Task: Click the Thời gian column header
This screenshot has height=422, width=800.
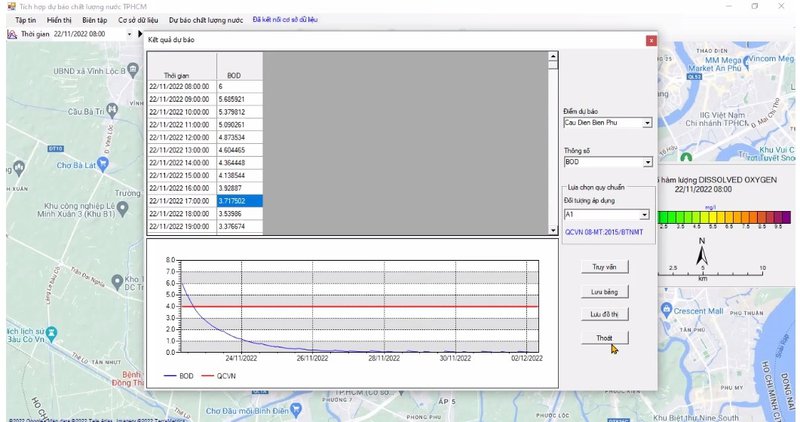Action: pos(182,66)
